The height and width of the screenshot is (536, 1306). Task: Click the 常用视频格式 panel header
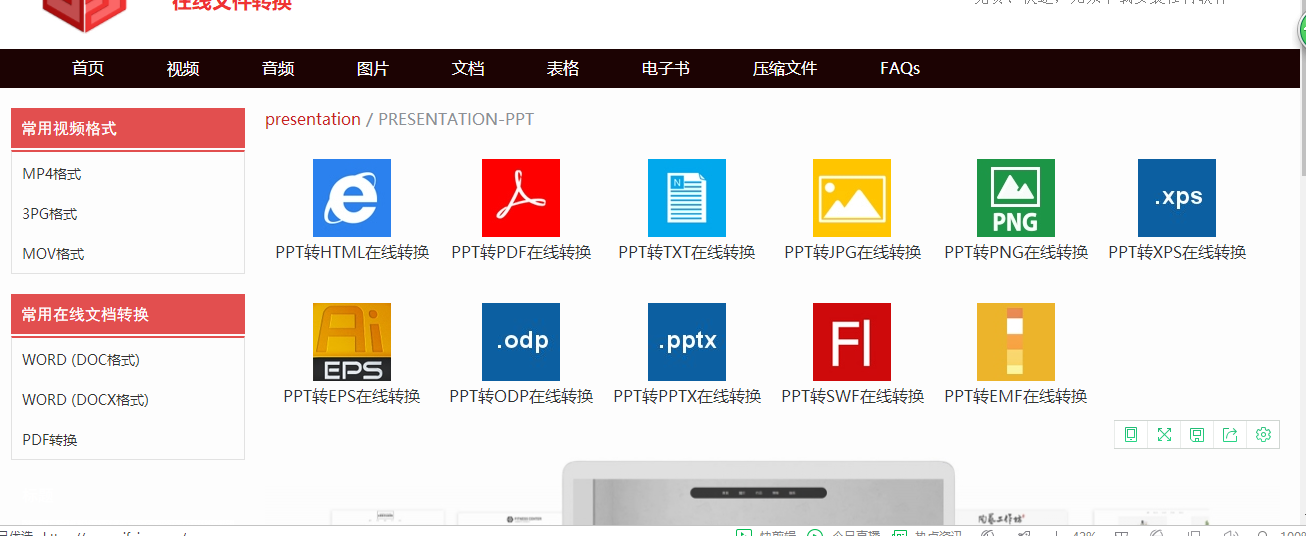tap(128, 128)
